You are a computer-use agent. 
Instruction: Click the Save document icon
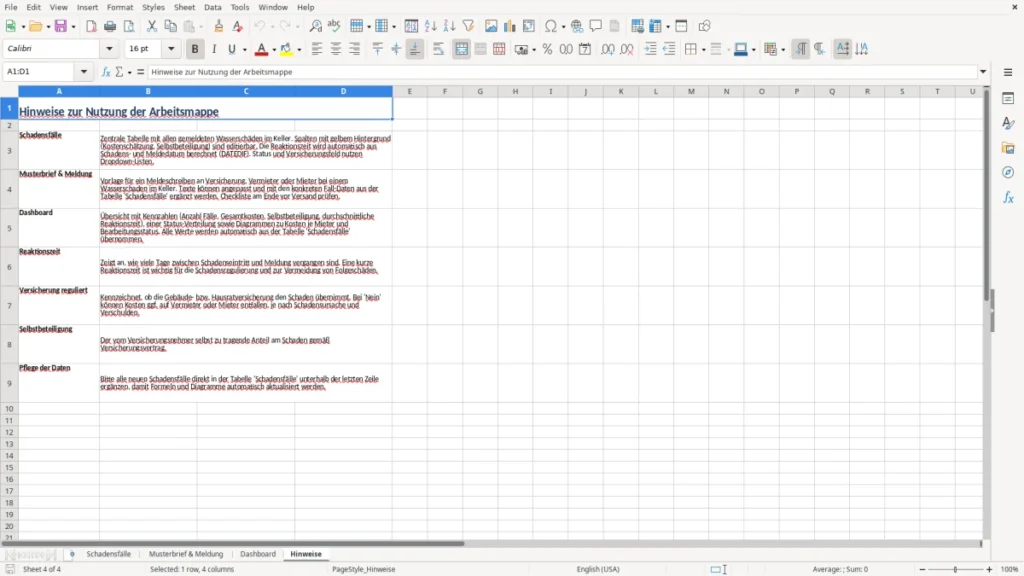pos(61,26)
